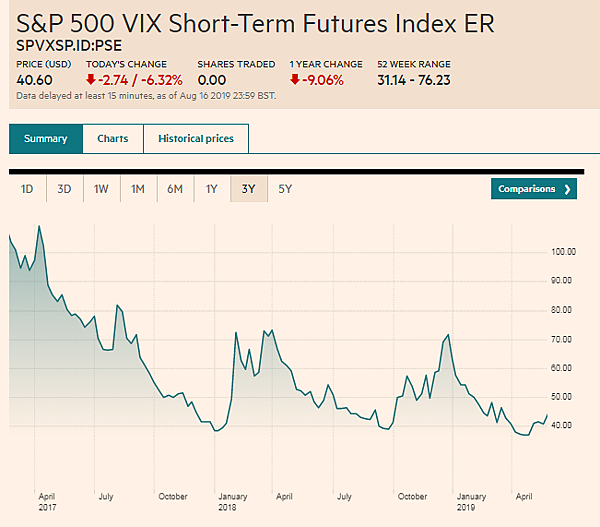Screen dimensions: 600x527
Task: Select the 3D time range
Action: click(x=64, y=189)
